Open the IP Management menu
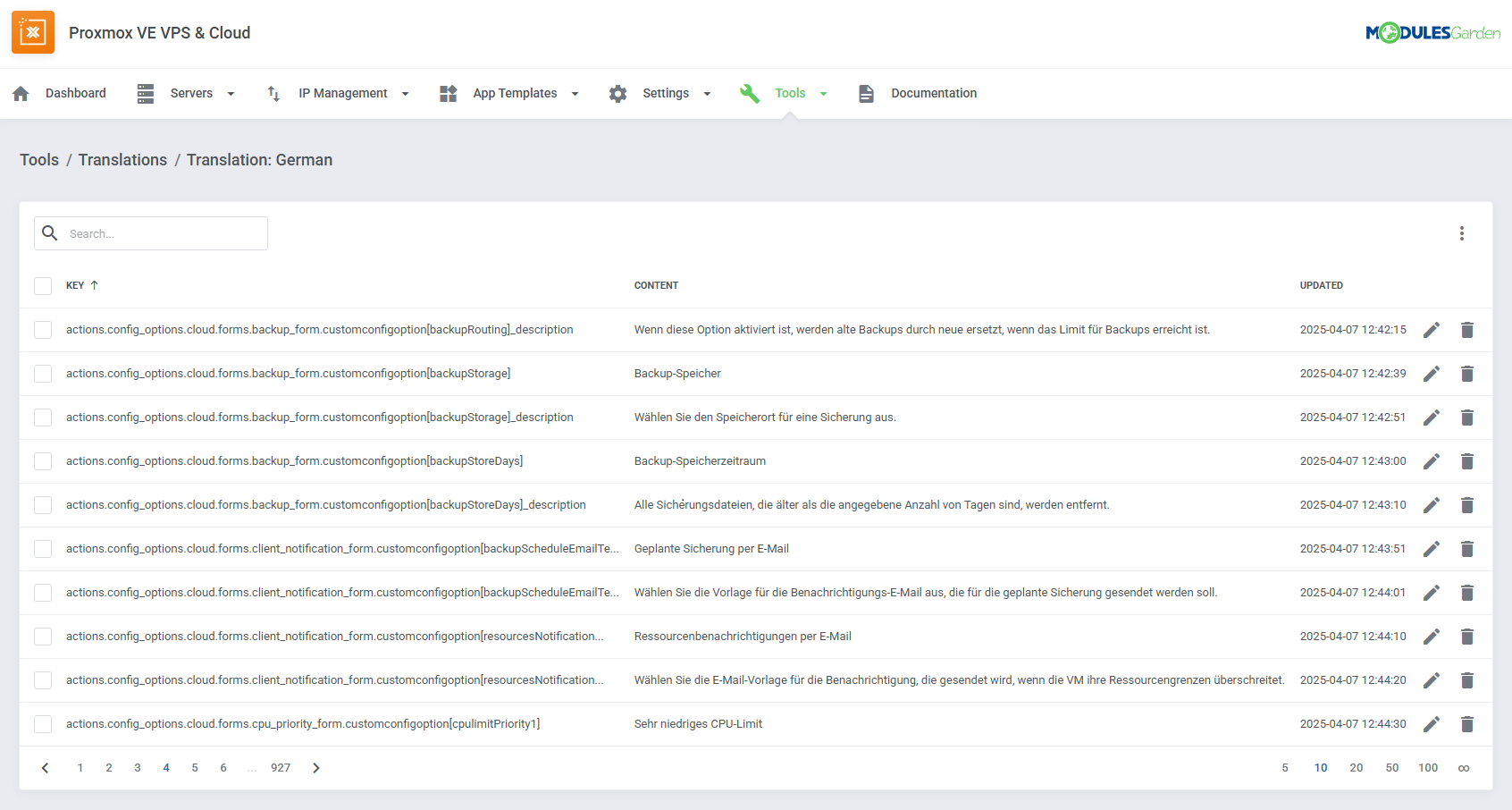 tap(343, 93)
